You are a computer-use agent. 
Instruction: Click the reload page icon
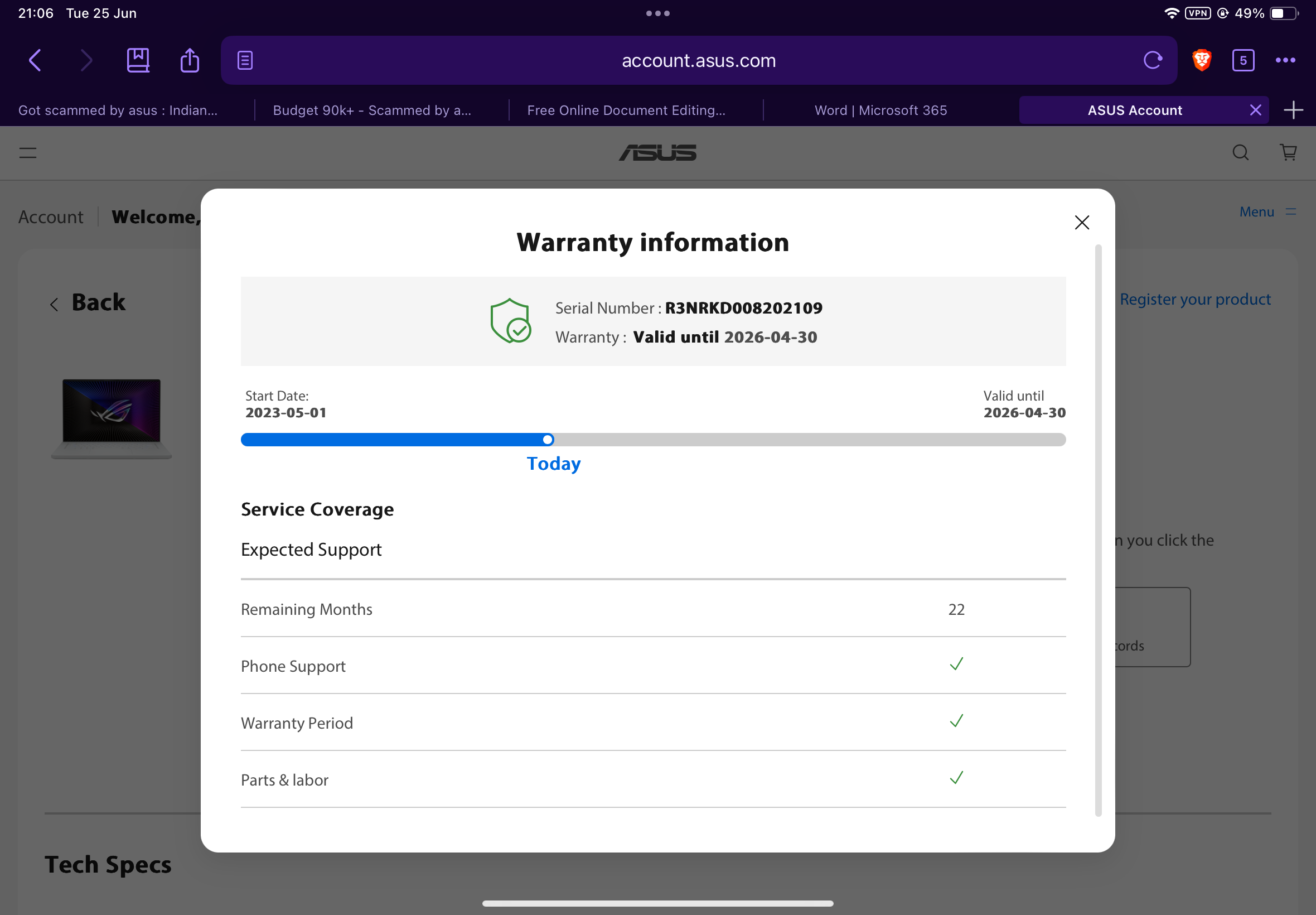tap(1153, 60)
